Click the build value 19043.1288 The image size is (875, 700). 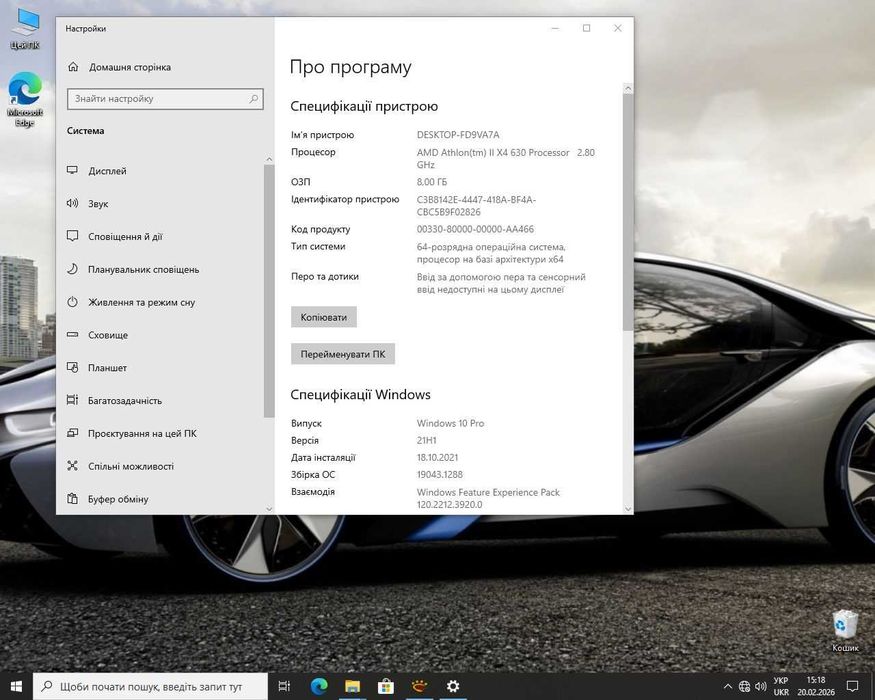[440, 474]
